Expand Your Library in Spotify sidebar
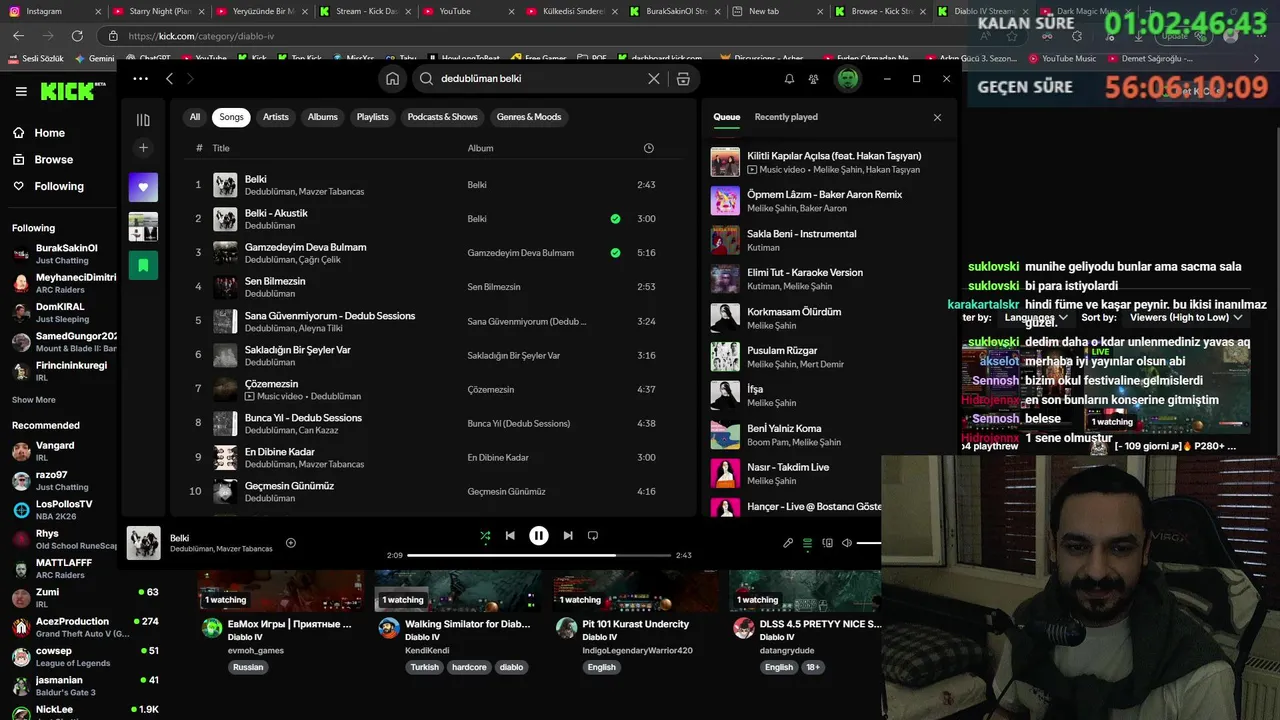This screenshot has width=1280, height=720. [143, 120]
